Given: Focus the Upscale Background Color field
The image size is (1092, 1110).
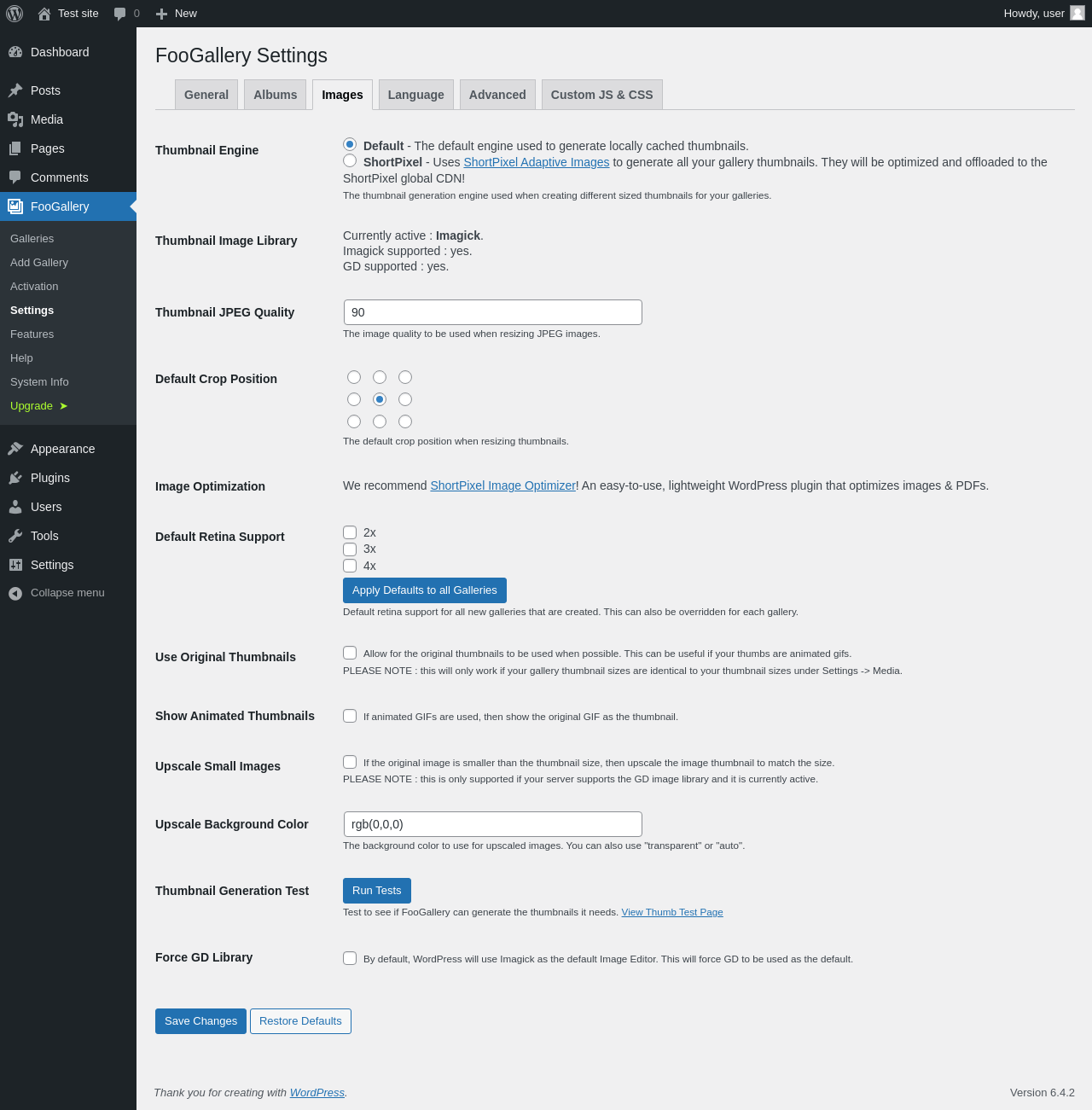Looking at the screenshot, I should (493, 824).
